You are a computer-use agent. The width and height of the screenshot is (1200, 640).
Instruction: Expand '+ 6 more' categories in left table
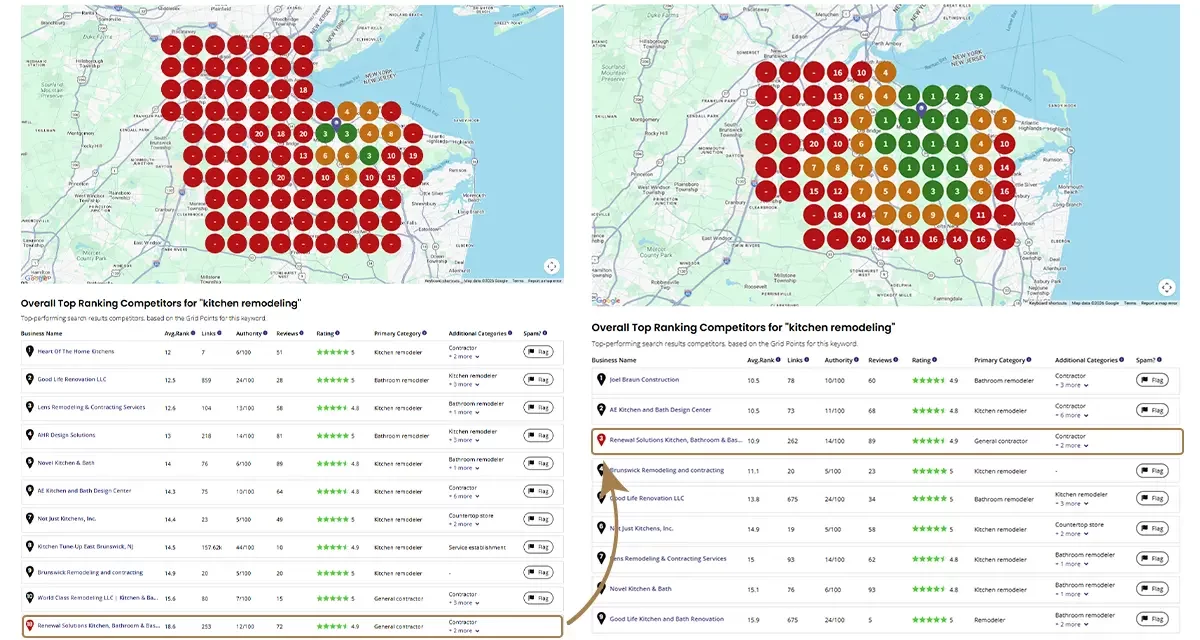(x=465, y=496)
